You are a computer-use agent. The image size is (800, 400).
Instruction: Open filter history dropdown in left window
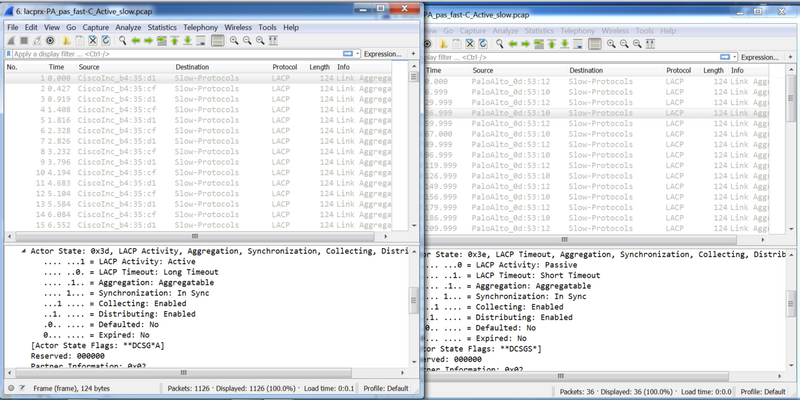(357, 54)
